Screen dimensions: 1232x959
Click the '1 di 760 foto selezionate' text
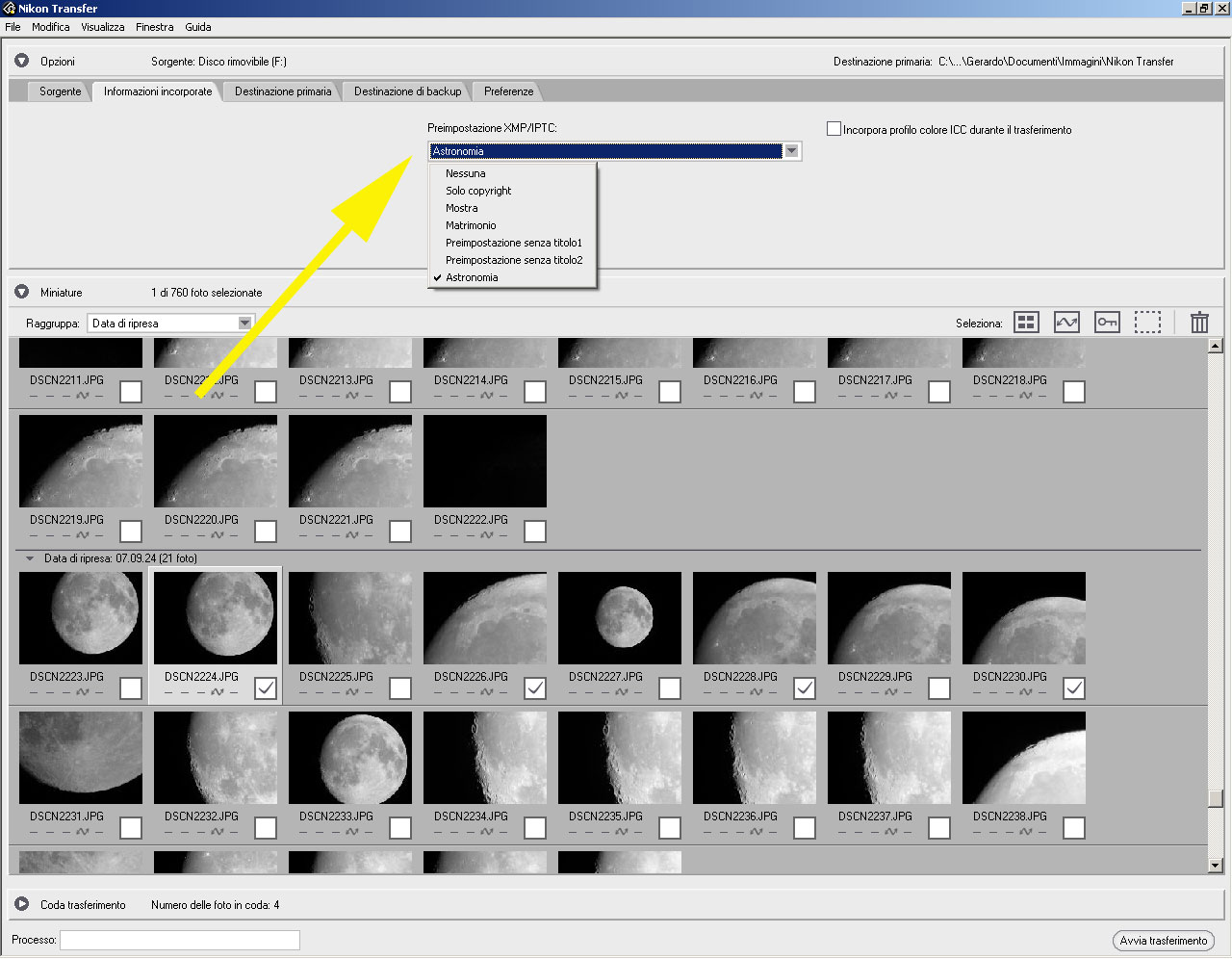(207, 293)
